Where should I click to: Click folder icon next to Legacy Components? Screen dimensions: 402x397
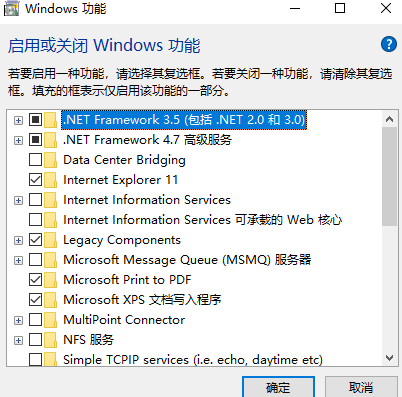50,240
